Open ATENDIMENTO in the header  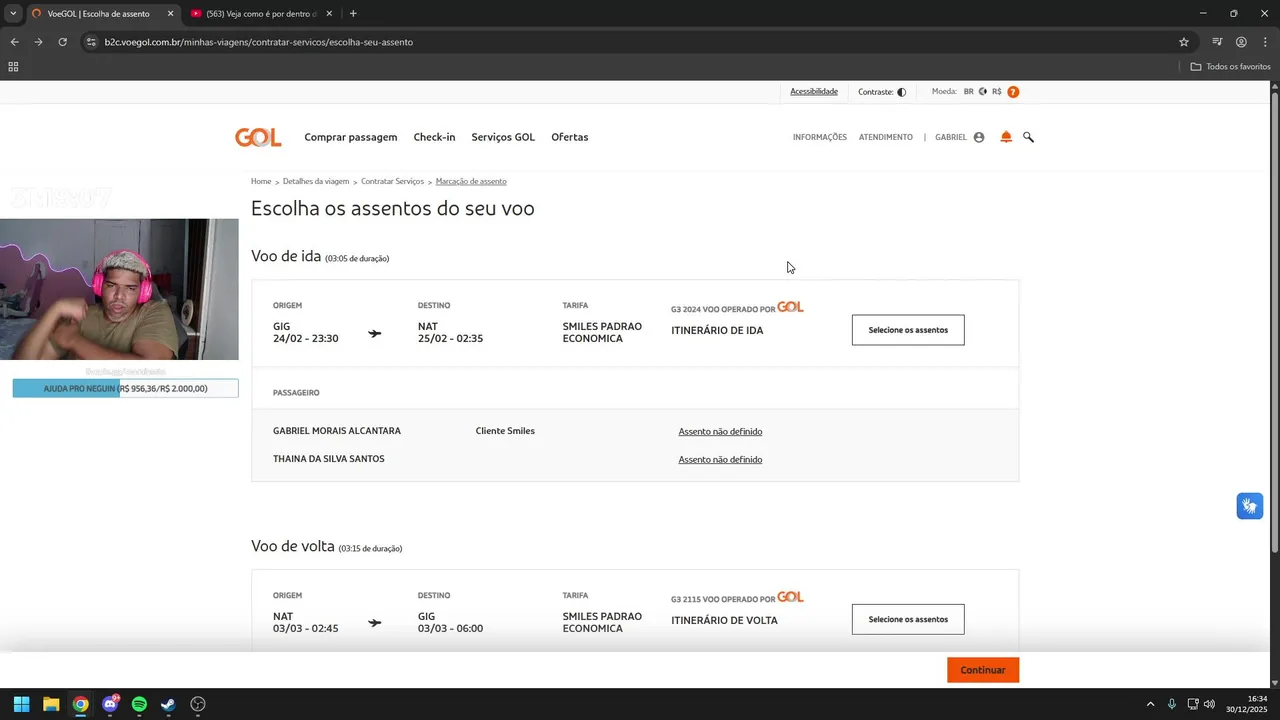(886, 137)
